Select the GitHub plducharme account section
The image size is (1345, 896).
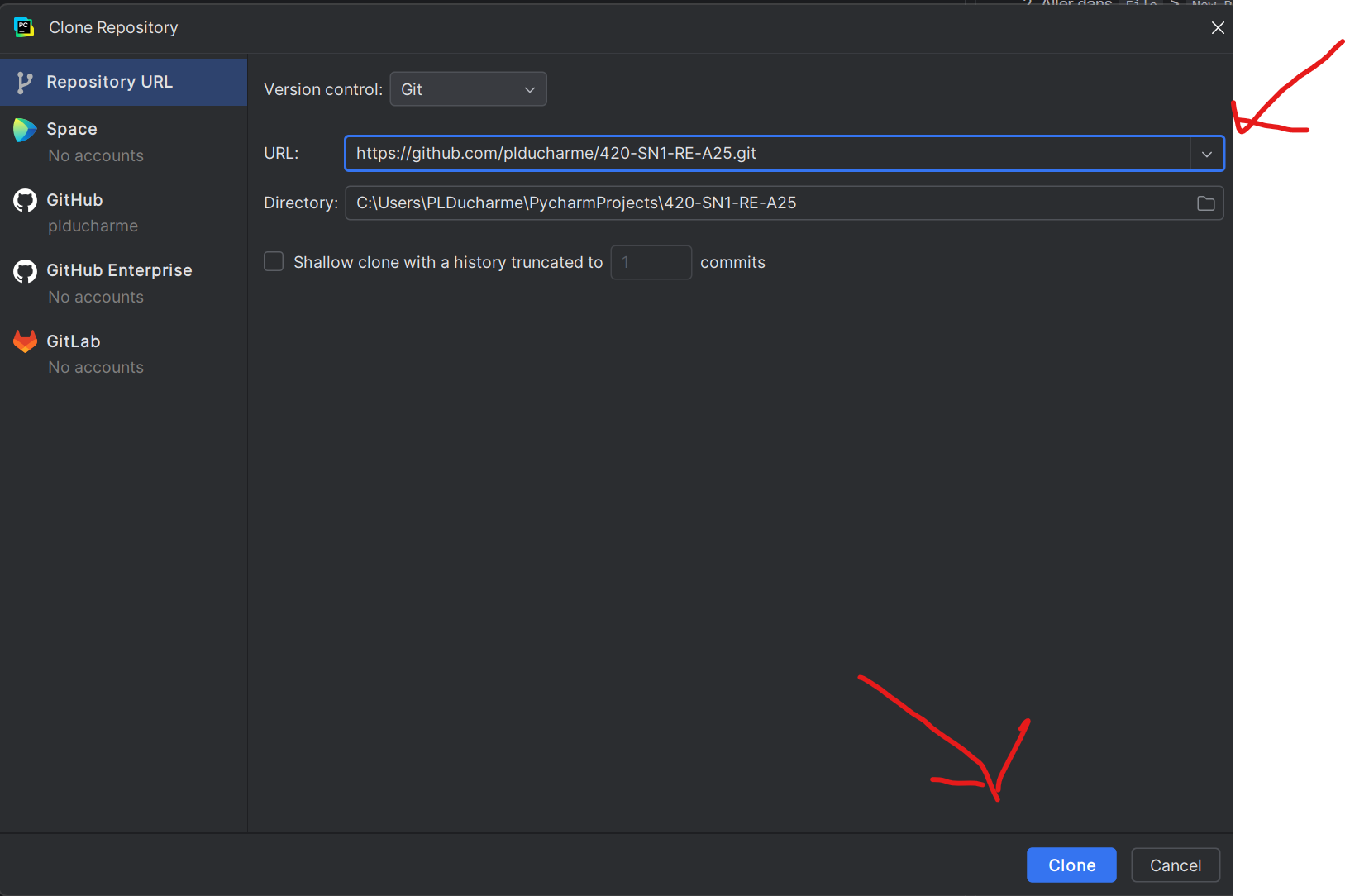[x=124, y=212]
